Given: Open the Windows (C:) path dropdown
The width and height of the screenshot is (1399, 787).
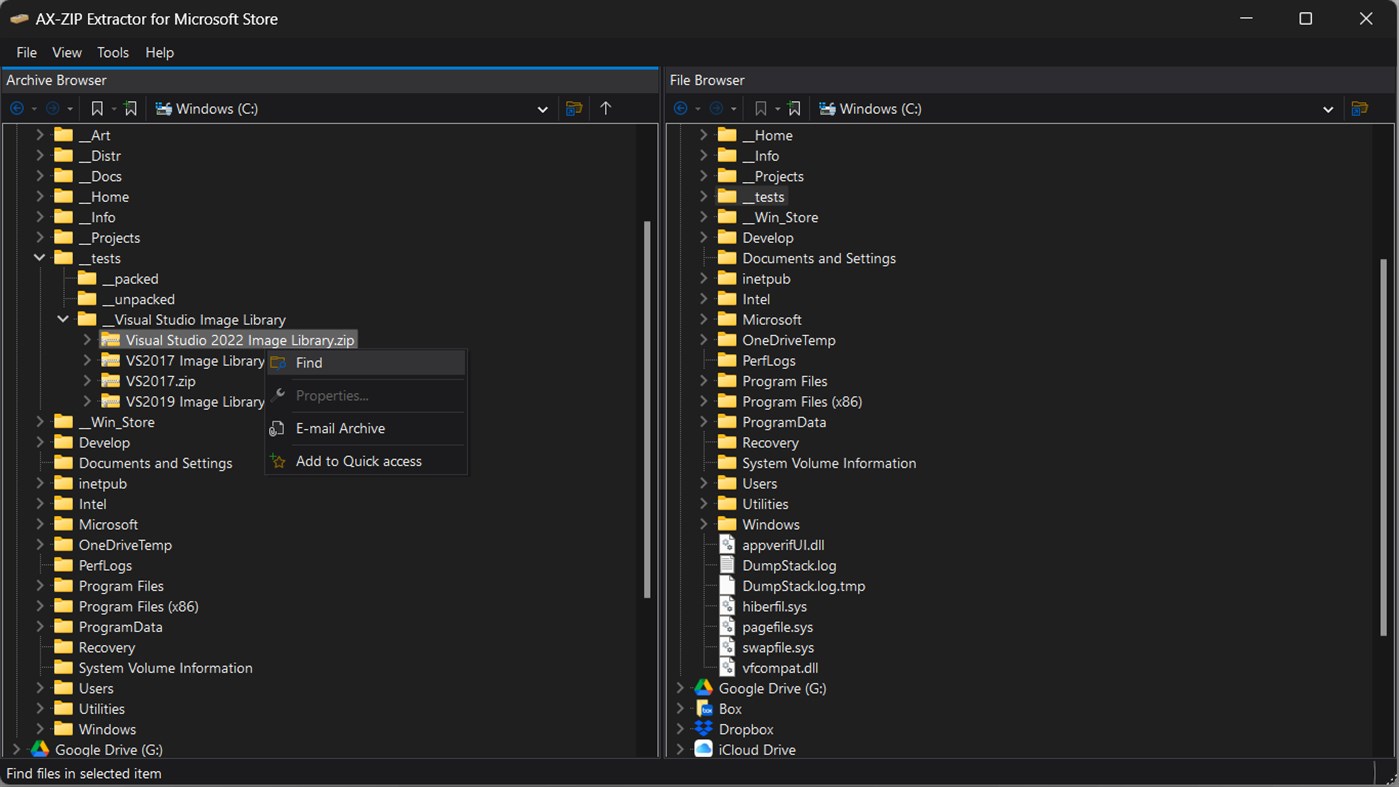Looking at the screenshot, I should [x=542, y=108].
